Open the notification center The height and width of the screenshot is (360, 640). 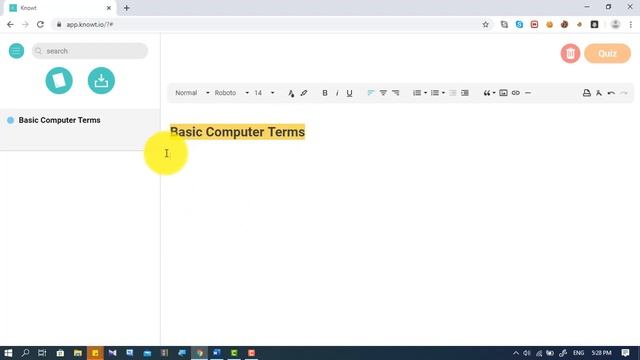pyautogui.click(x=625, y=353)
